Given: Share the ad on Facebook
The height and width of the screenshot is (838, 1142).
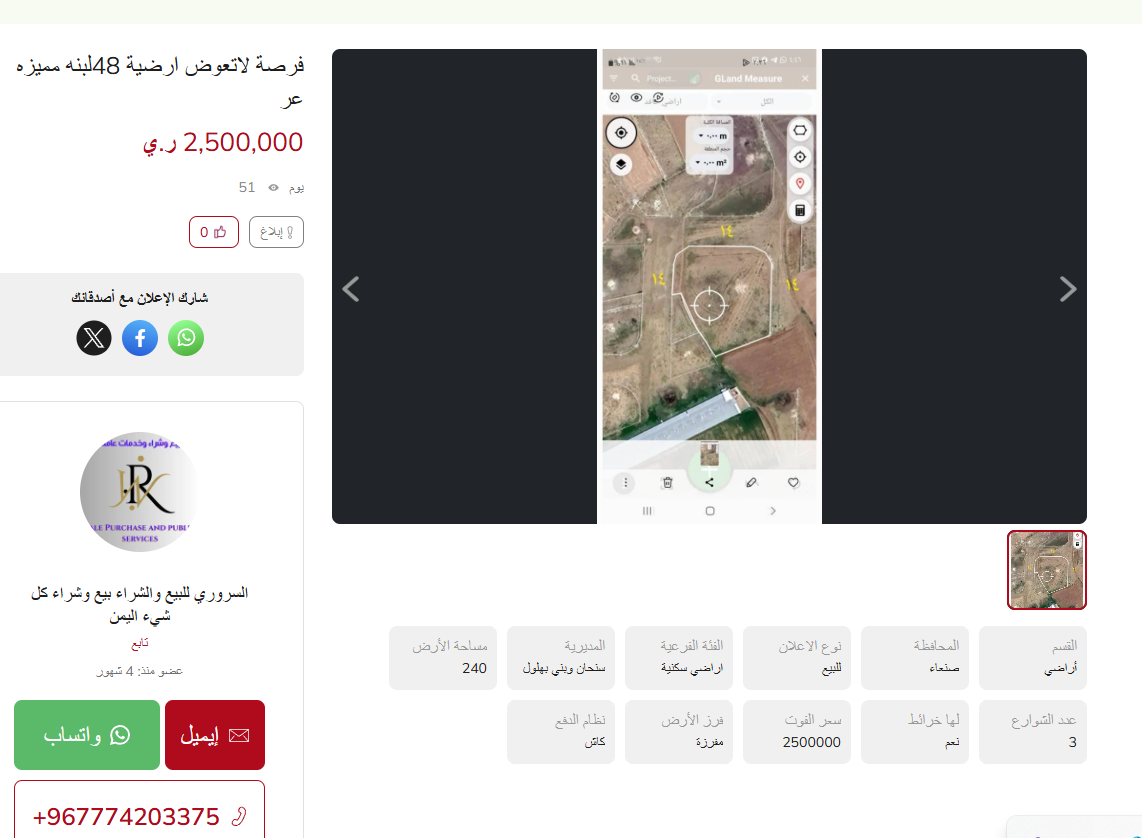Looking at the screenshot, I should tap(140, 338).
